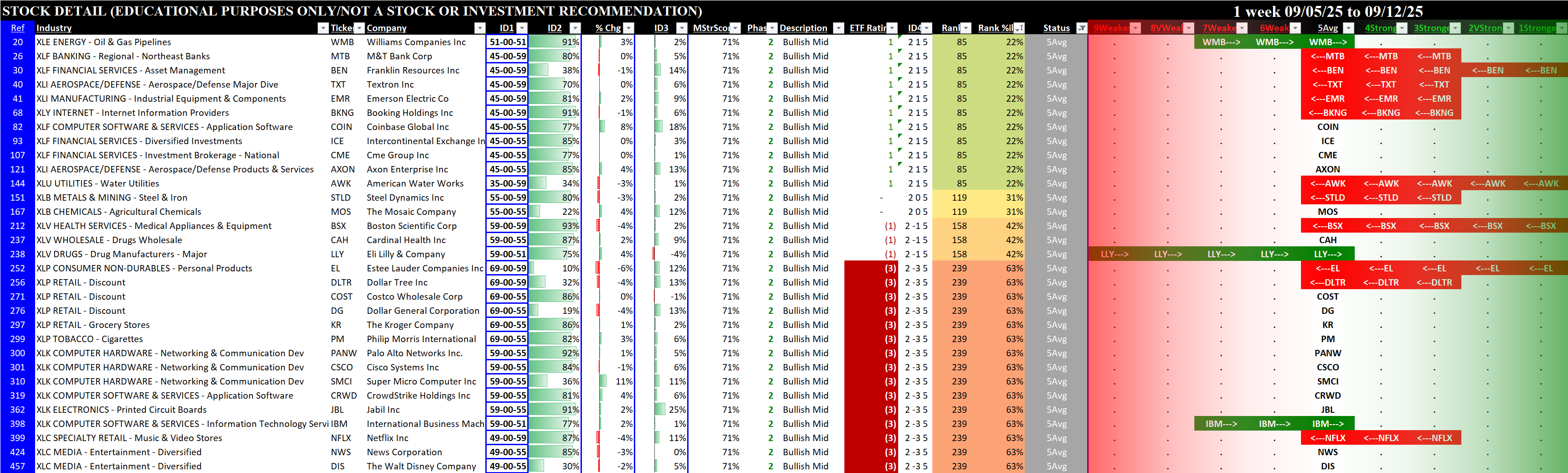The image size is (1568, 473).
Task: Click the % Chg filter arrow icon
Action: [629, 28]
